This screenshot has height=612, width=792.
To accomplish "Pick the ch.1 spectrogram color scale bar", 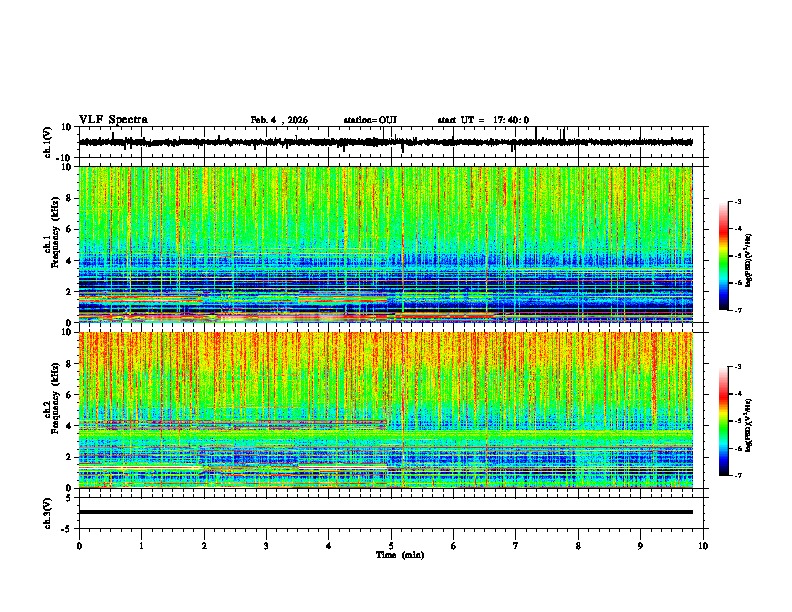I will (723, 256).
